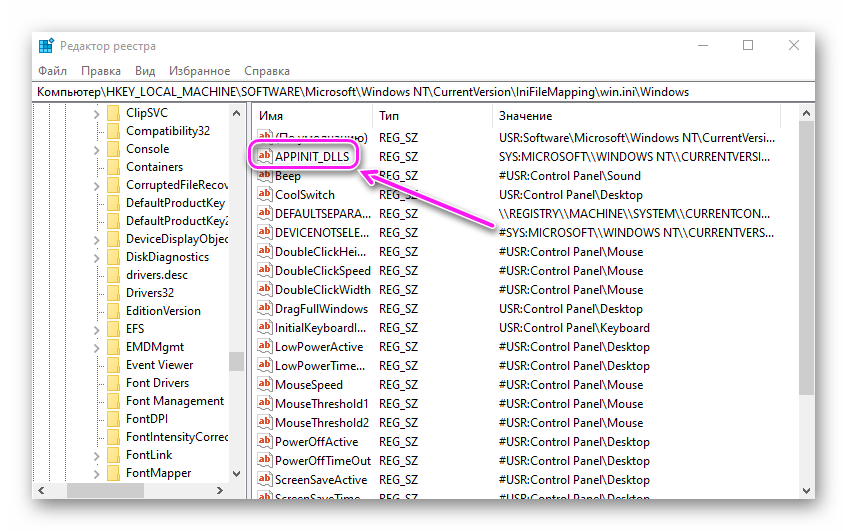Select the PowerOffActive value entry
This screenshot has width=847, height=531.
pyautogui.click(x=316, y=442)
